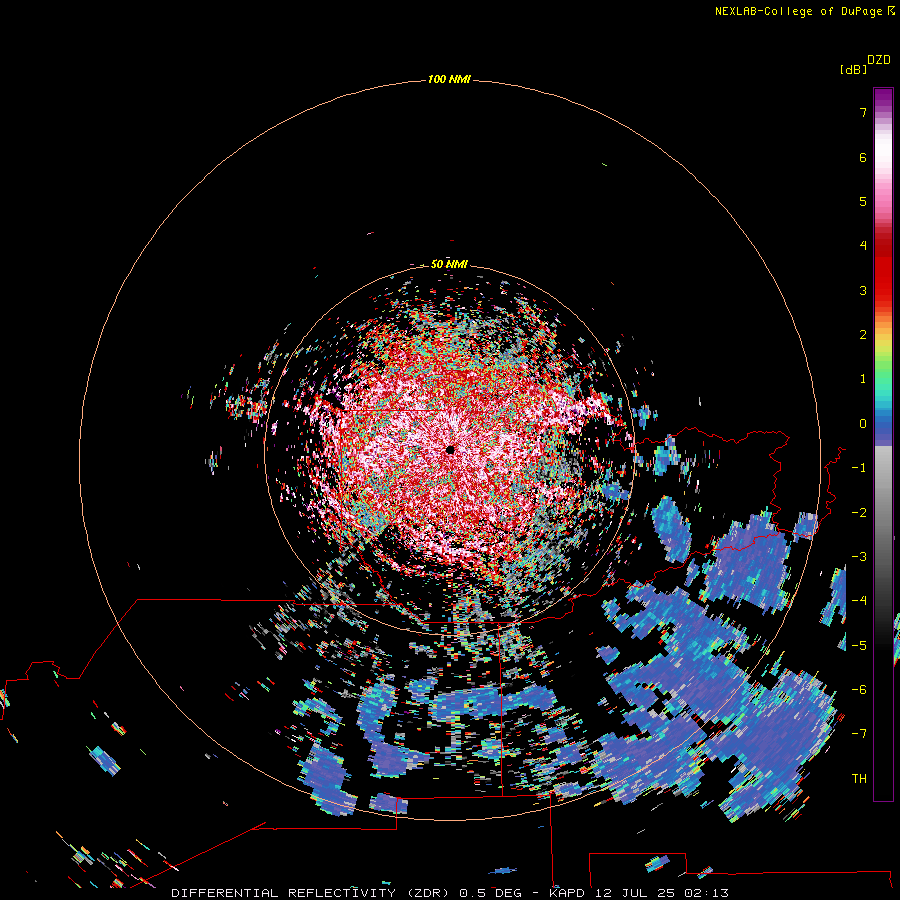
Task: Click the 6 dB scale value
Action: (x=863, y=157)
